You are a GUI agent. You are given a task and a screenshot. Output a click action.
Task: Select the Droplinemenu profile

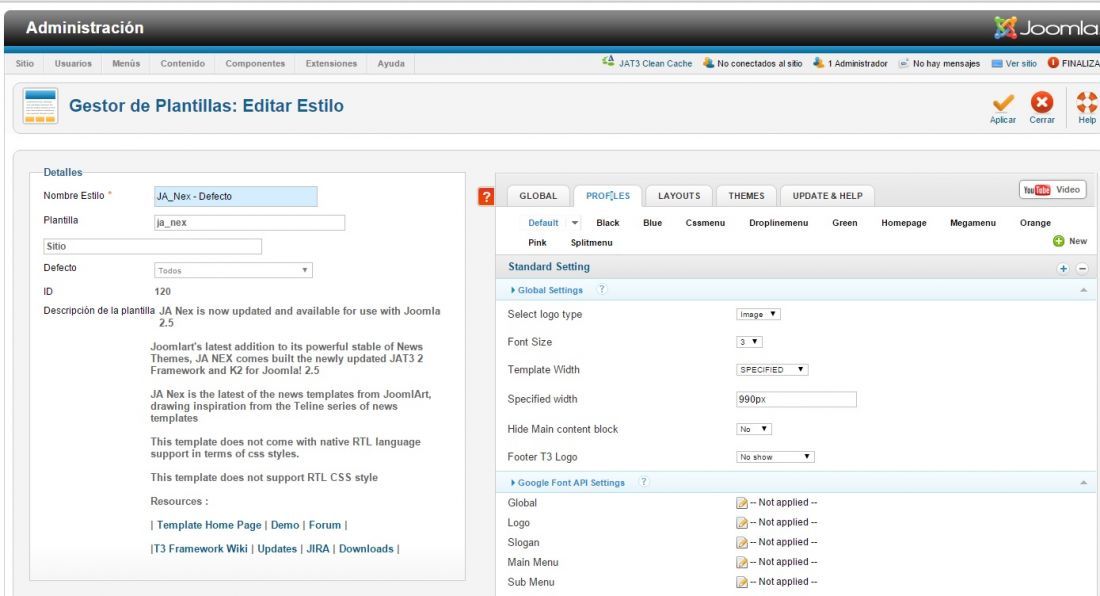click(x=778, y=223)
